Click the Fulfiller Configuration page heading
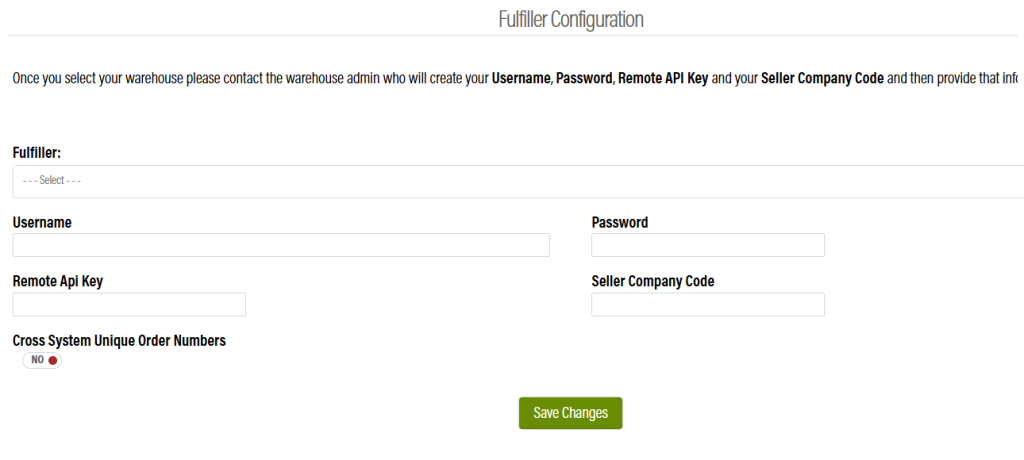The height and width of the screenshot is (460, 1024). 571,19
